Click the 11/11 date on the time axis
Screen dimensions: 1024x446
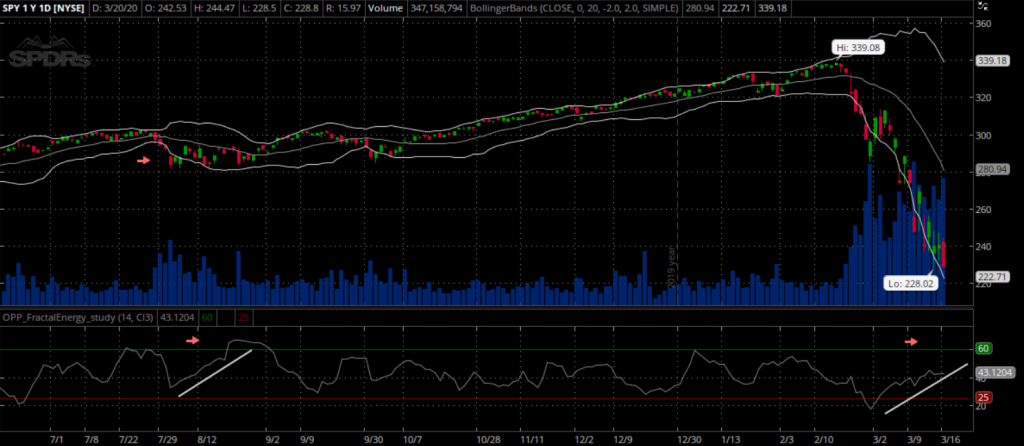coord(533,439)
